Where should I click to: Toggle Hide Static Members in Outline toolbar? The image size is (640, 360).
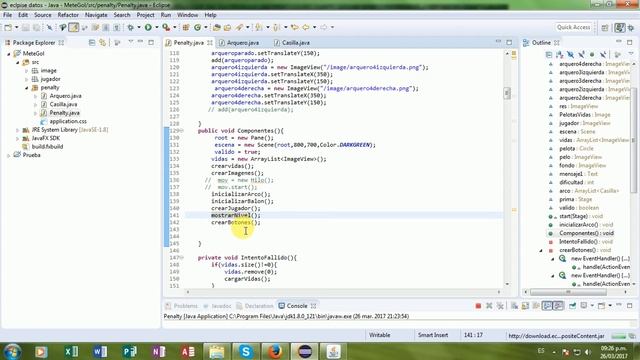[581, 54]
